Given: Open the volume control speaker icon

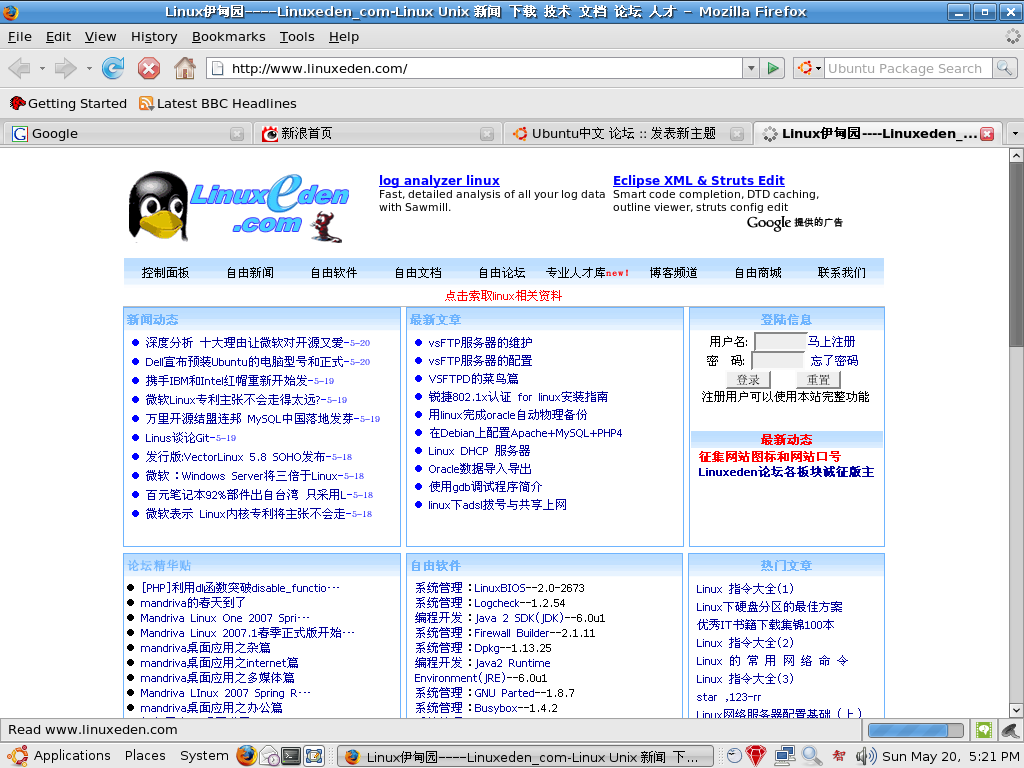Looking at the screenshot, I should coord(866,756).
